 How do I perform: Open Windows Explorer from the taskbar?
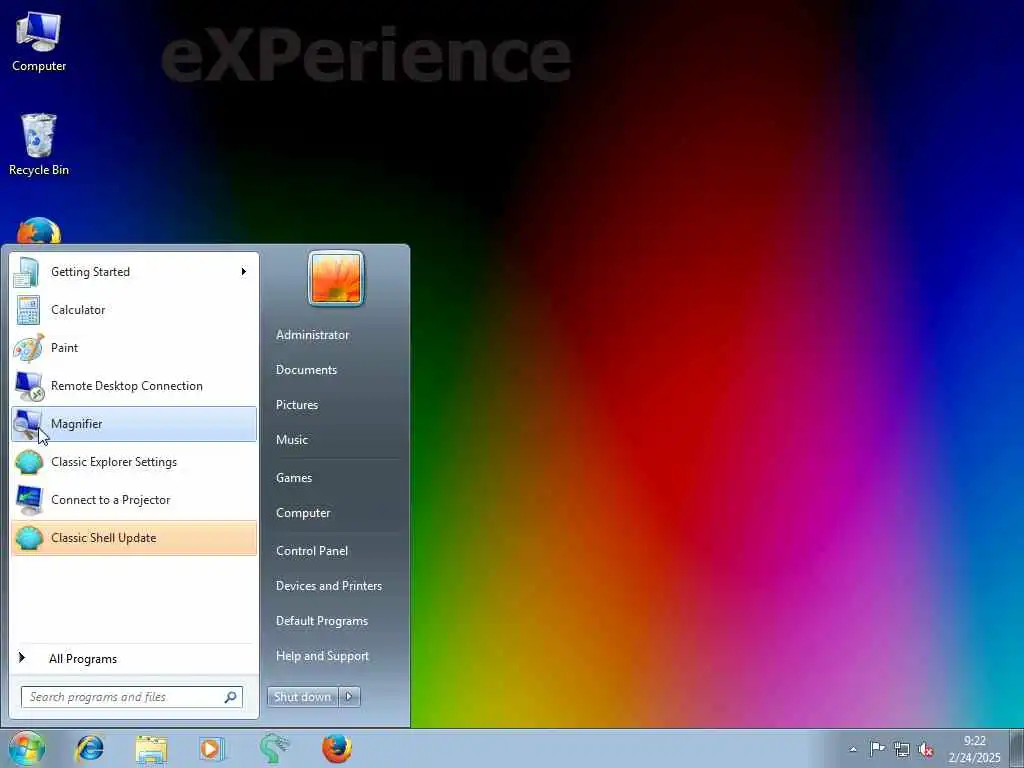pos(151,748)
